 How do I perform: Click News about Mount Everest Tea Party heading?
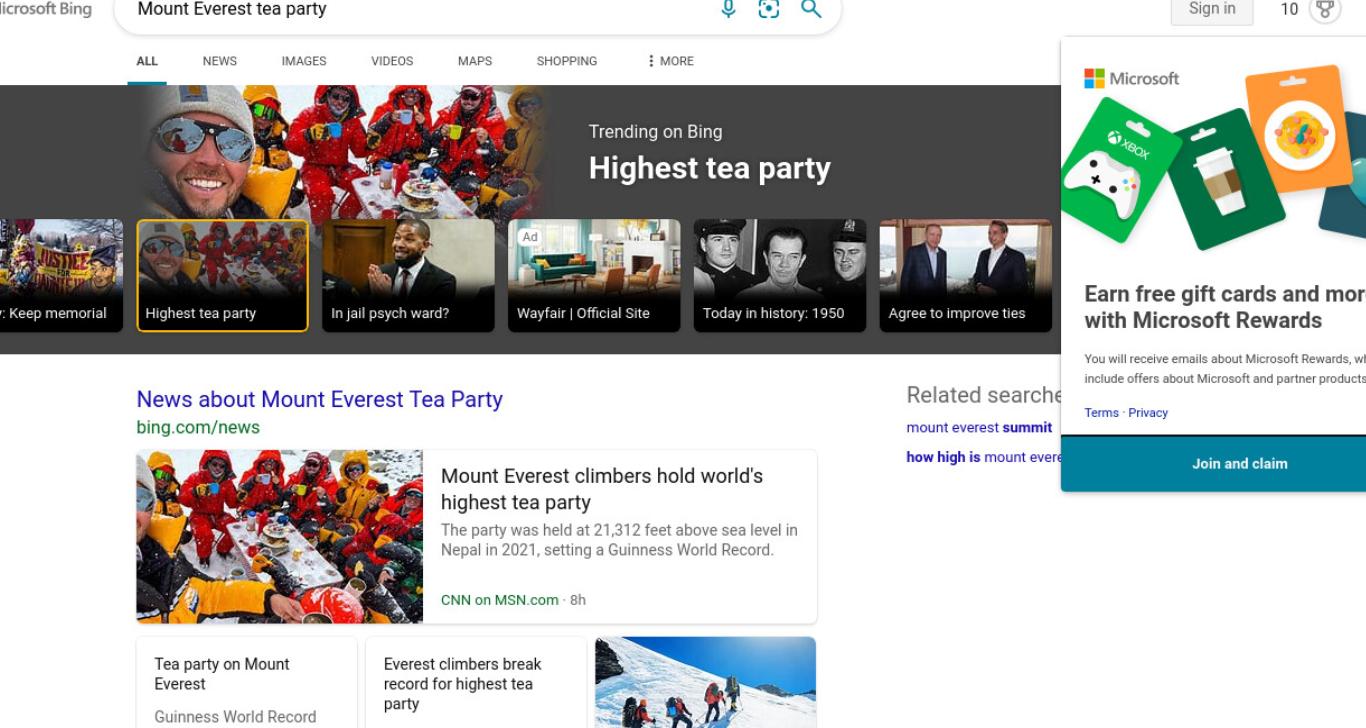[319, 399]
